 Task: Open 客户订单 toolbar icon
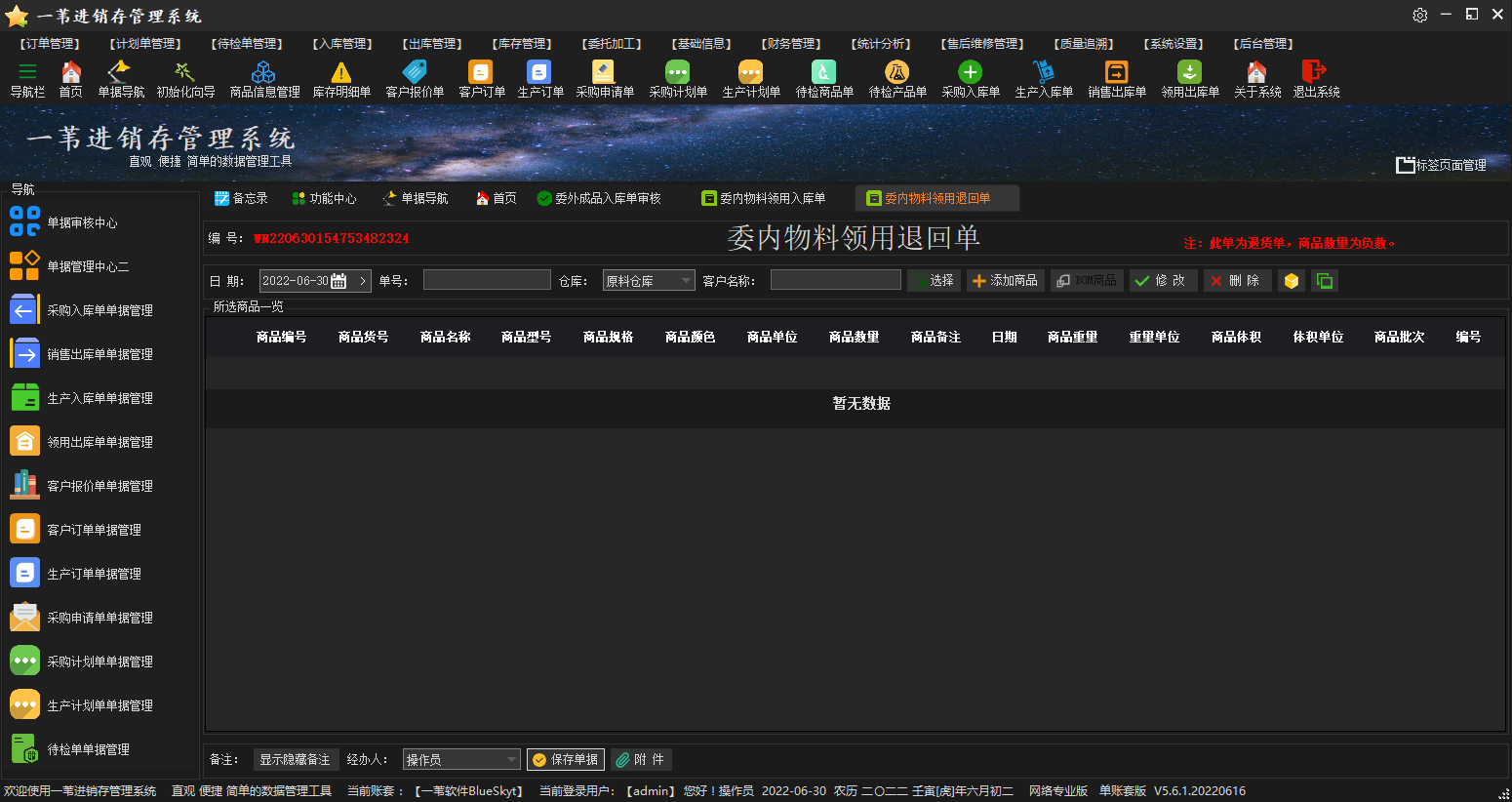[x=482, y=79]
